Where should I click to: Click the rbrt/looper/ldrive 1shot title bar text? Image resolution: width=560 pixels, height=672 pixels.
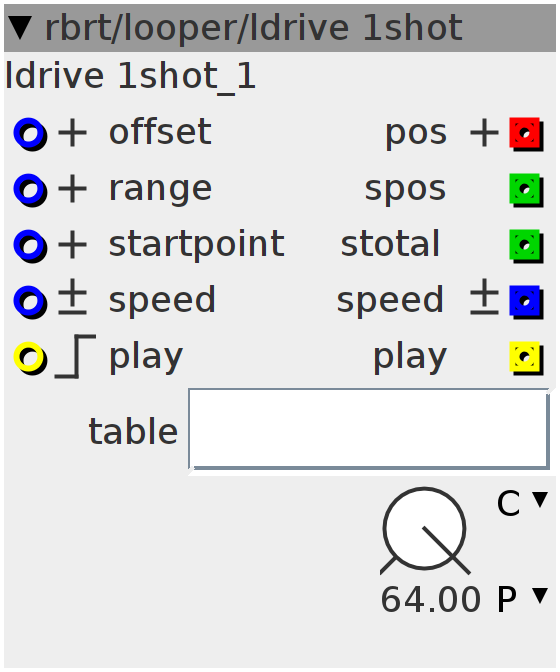coord(254,28)
